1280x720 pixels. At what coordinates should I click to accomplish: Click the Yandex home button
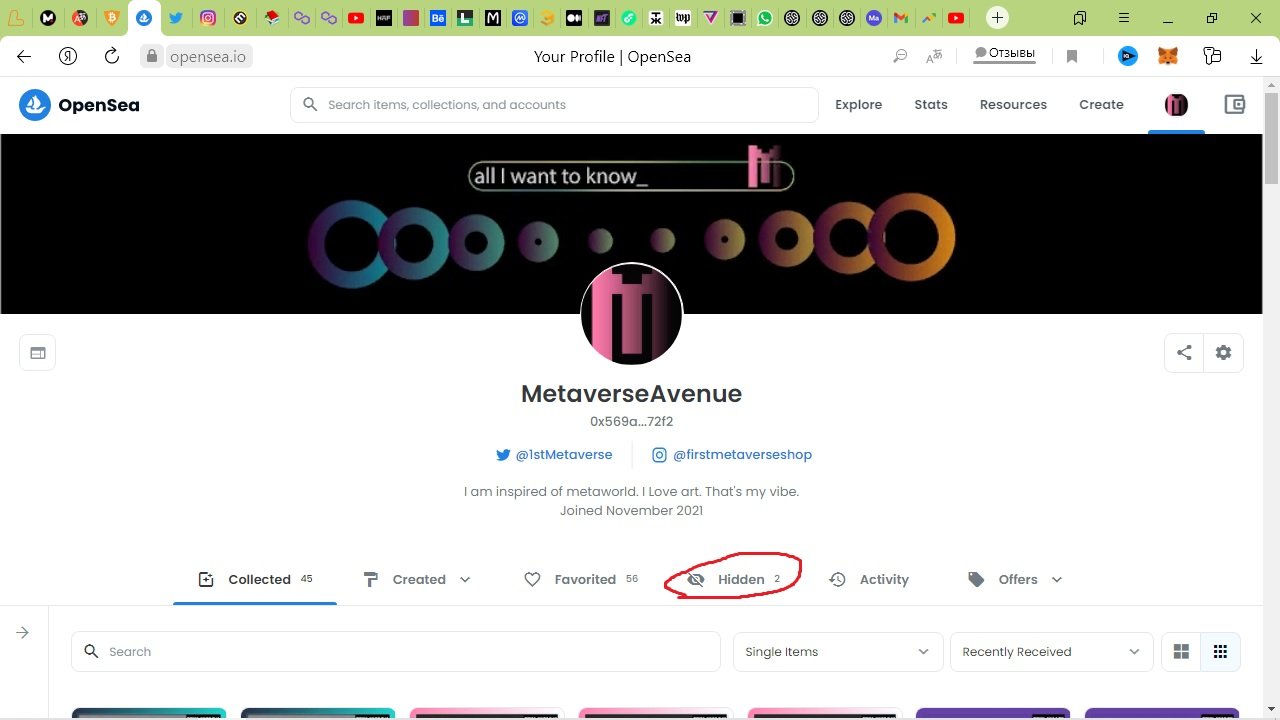point(68,57)
